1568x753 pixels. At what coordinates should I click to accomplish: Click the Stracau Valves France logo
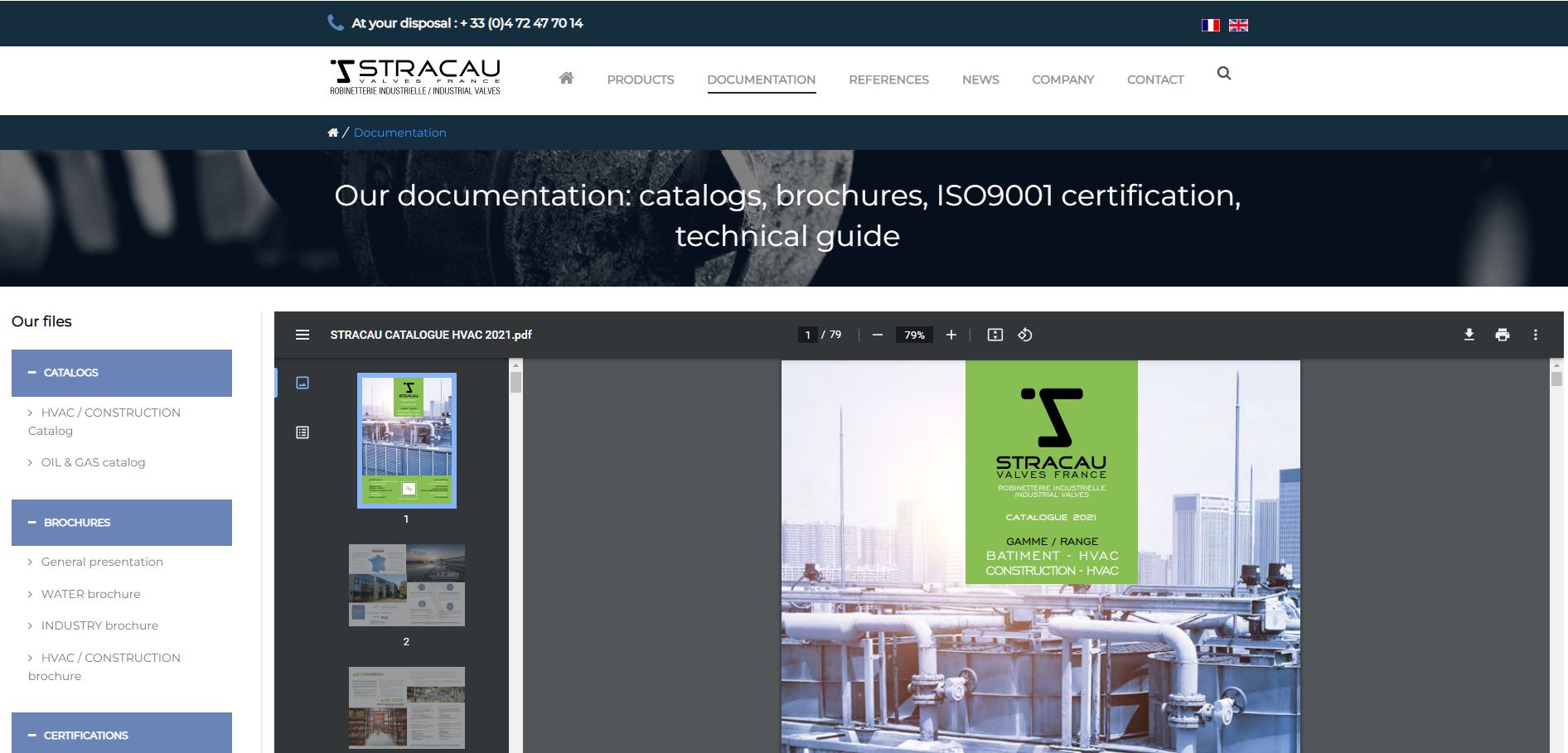coord(415,77)
